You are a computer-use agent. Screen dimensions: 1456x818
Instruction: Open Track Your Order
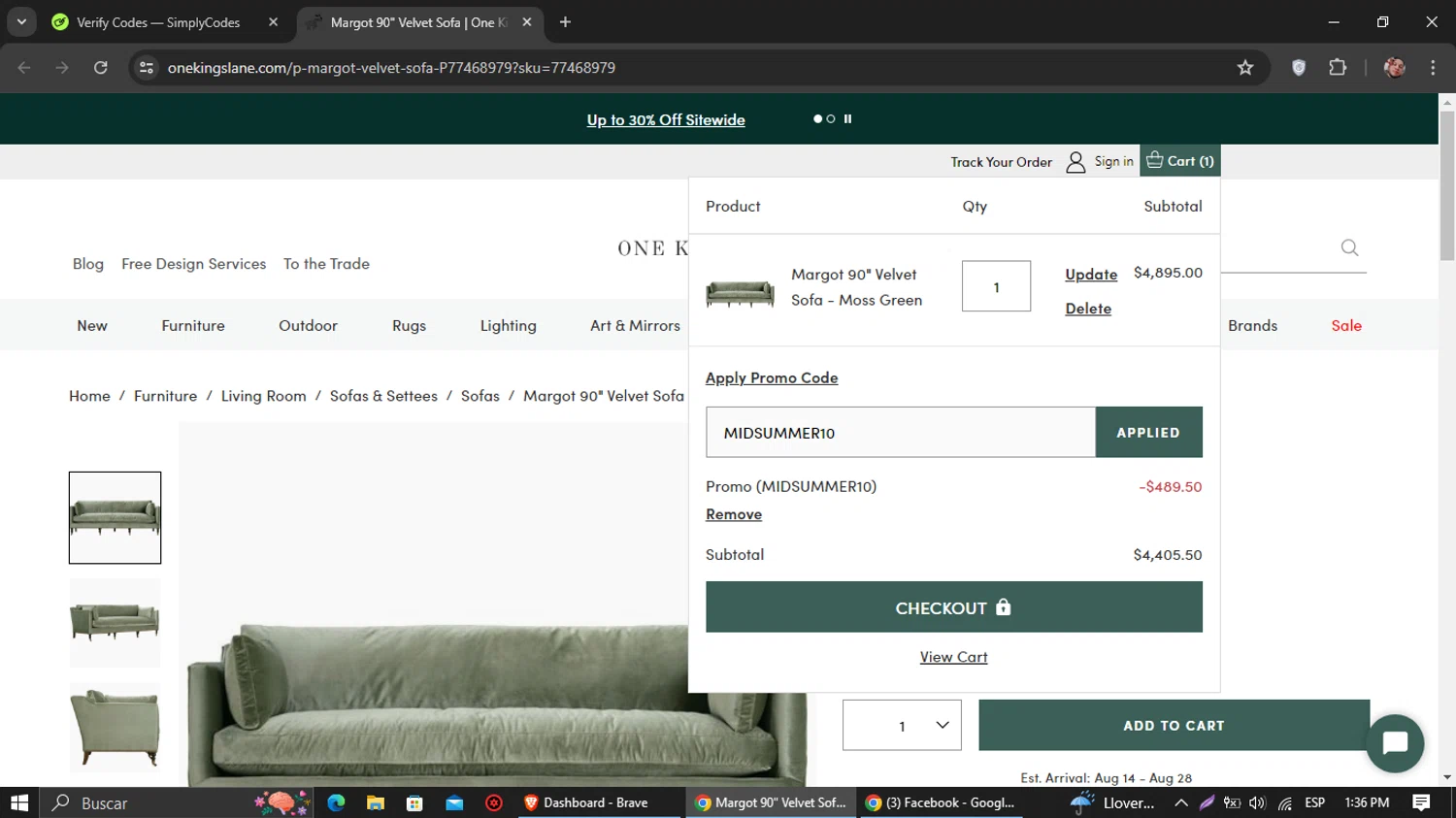1001,162
